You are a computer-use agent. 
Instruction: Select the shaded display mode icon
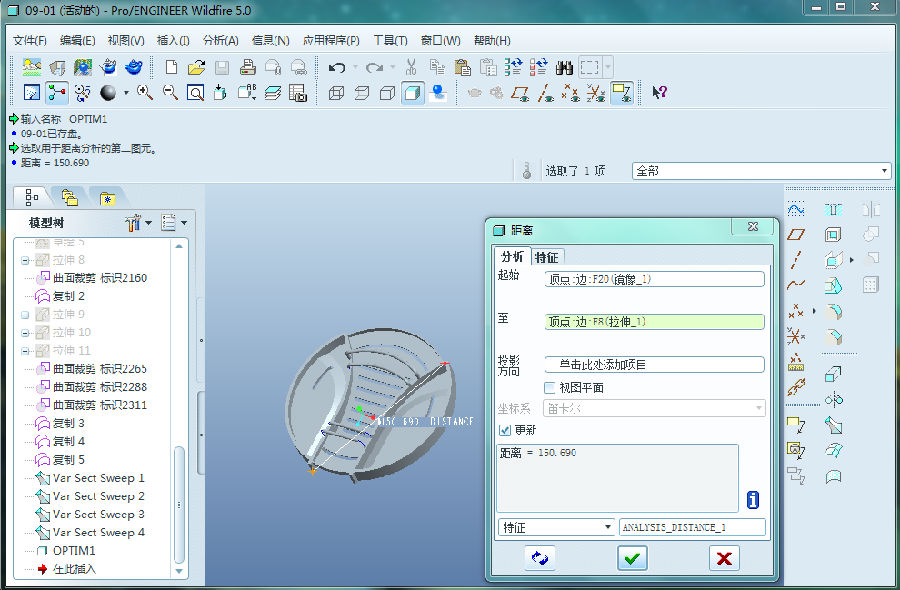412,93
